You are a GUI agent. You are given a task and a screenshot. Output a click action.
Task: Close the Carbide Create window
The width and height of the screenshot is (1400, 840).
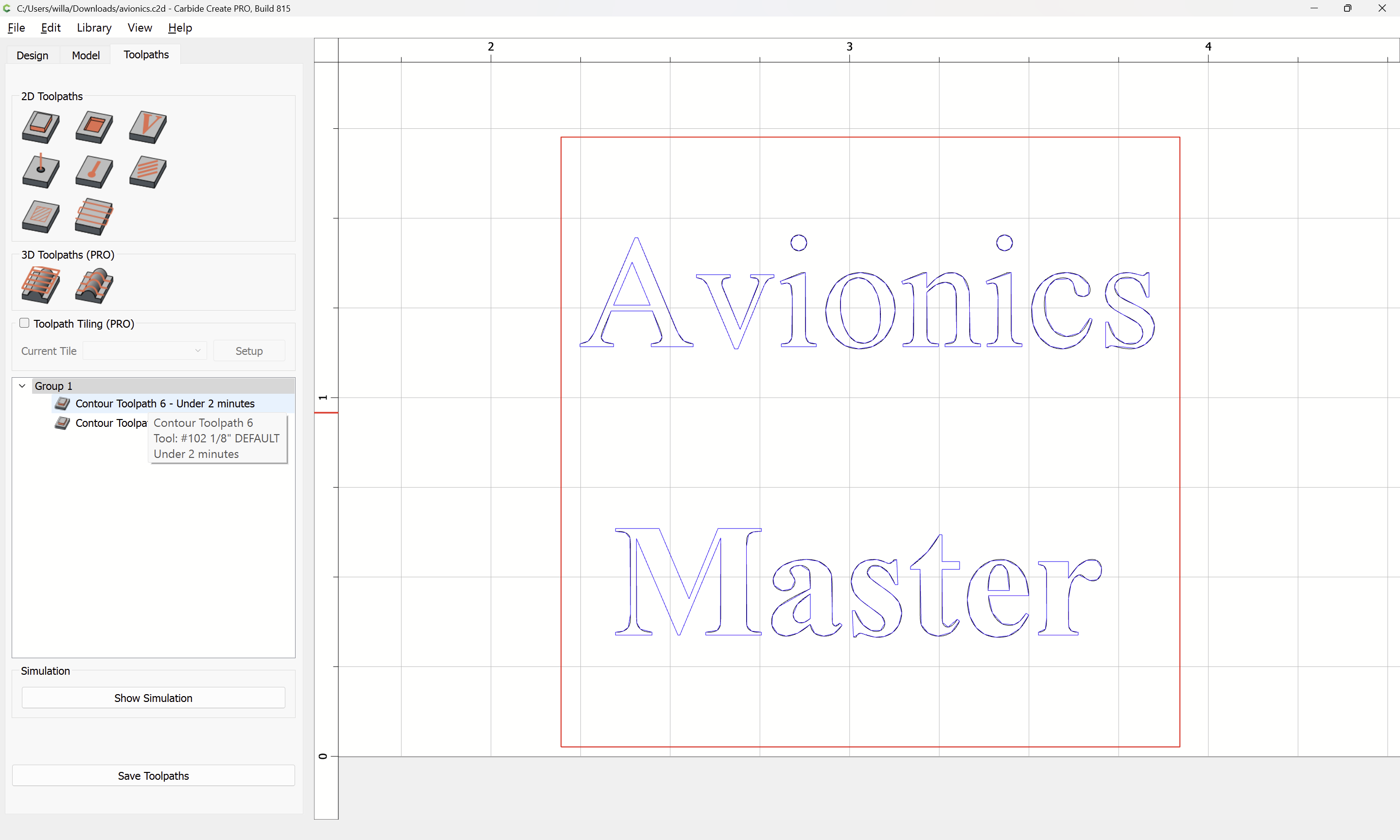(x=1382, y=8)
